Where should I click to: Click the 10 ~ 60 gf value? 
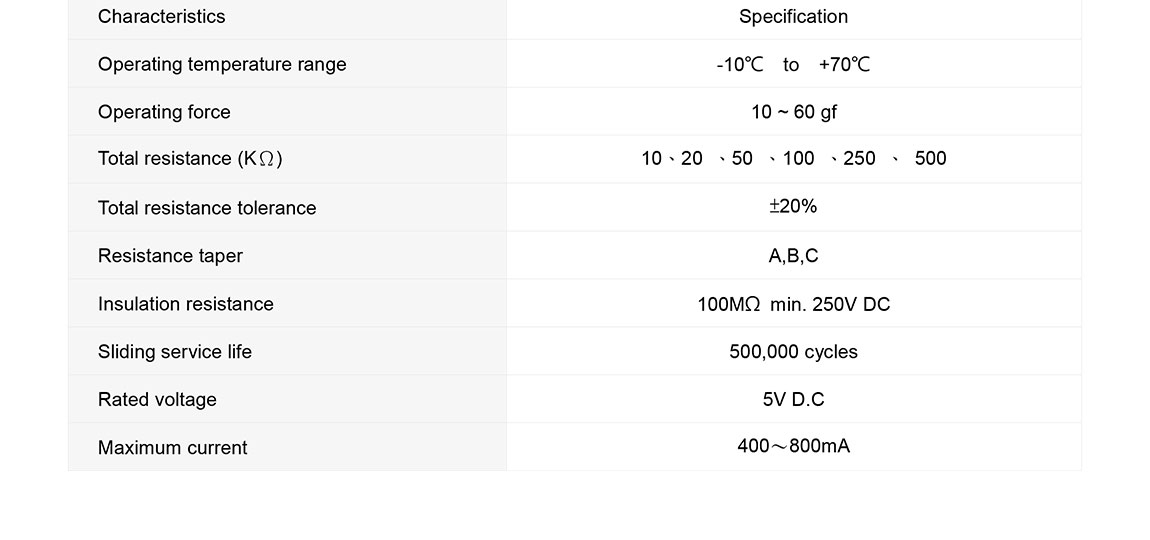point(793,112)
